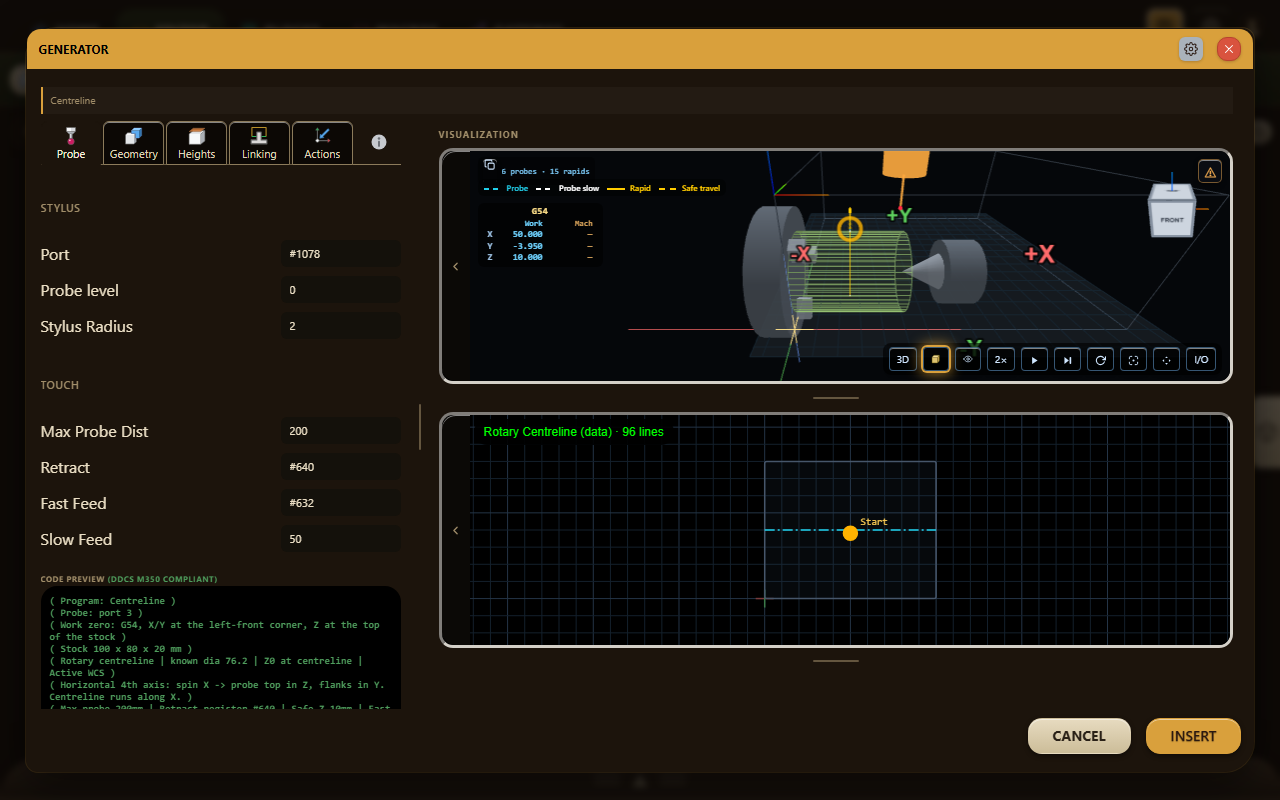1280x800 pixels.
Task: Click the info icon beside Actions tab
Action: click(379, 142)
